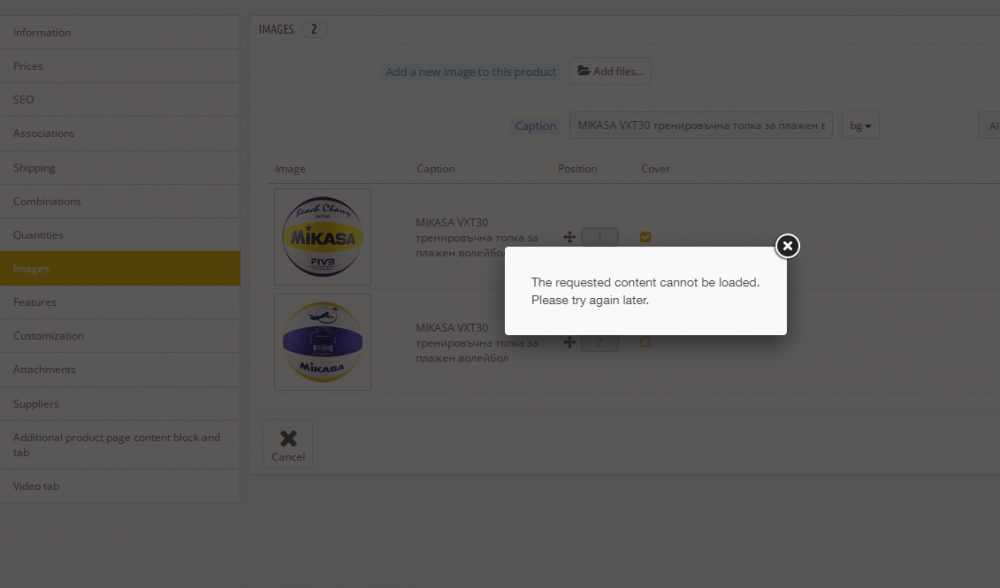Click the move handle for second image

click(x=569, y=342)
